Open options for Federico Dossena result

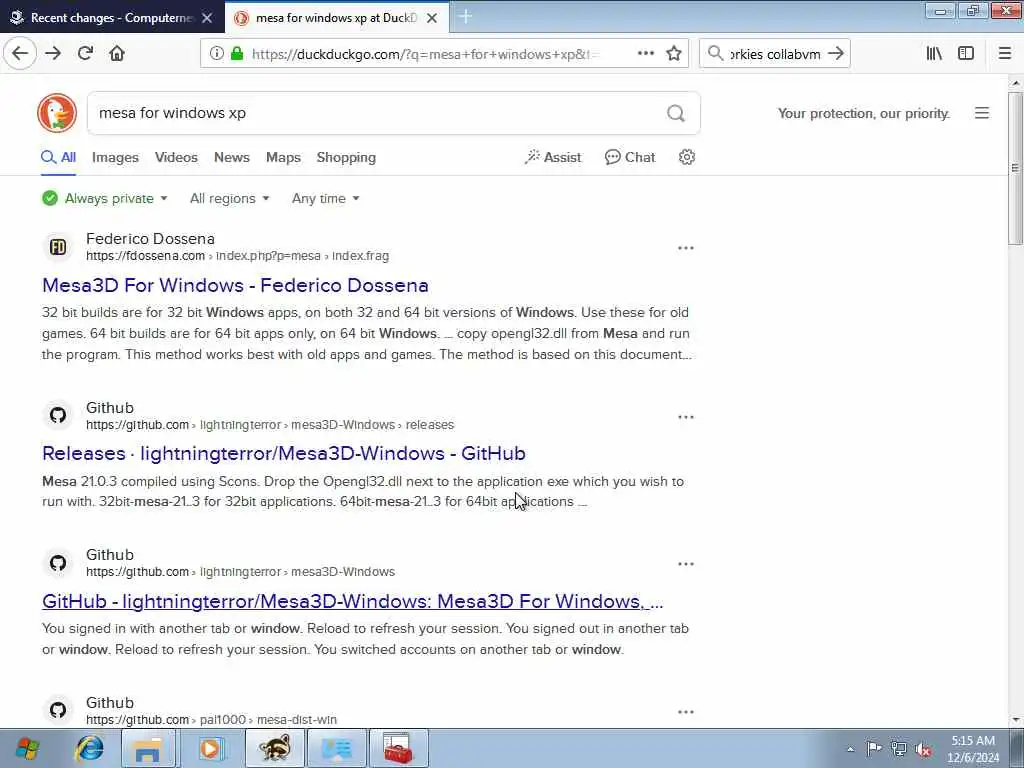coord(686,248)
